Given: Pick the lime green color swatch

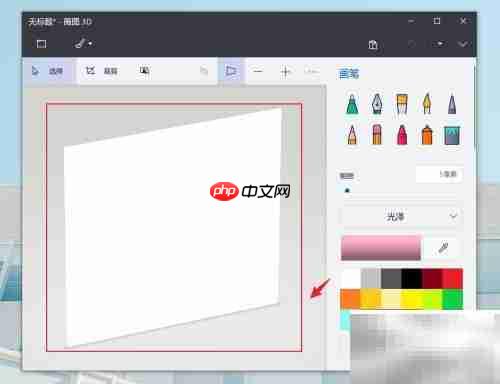Looking at the screenshot, I should [x=432, y=299].
